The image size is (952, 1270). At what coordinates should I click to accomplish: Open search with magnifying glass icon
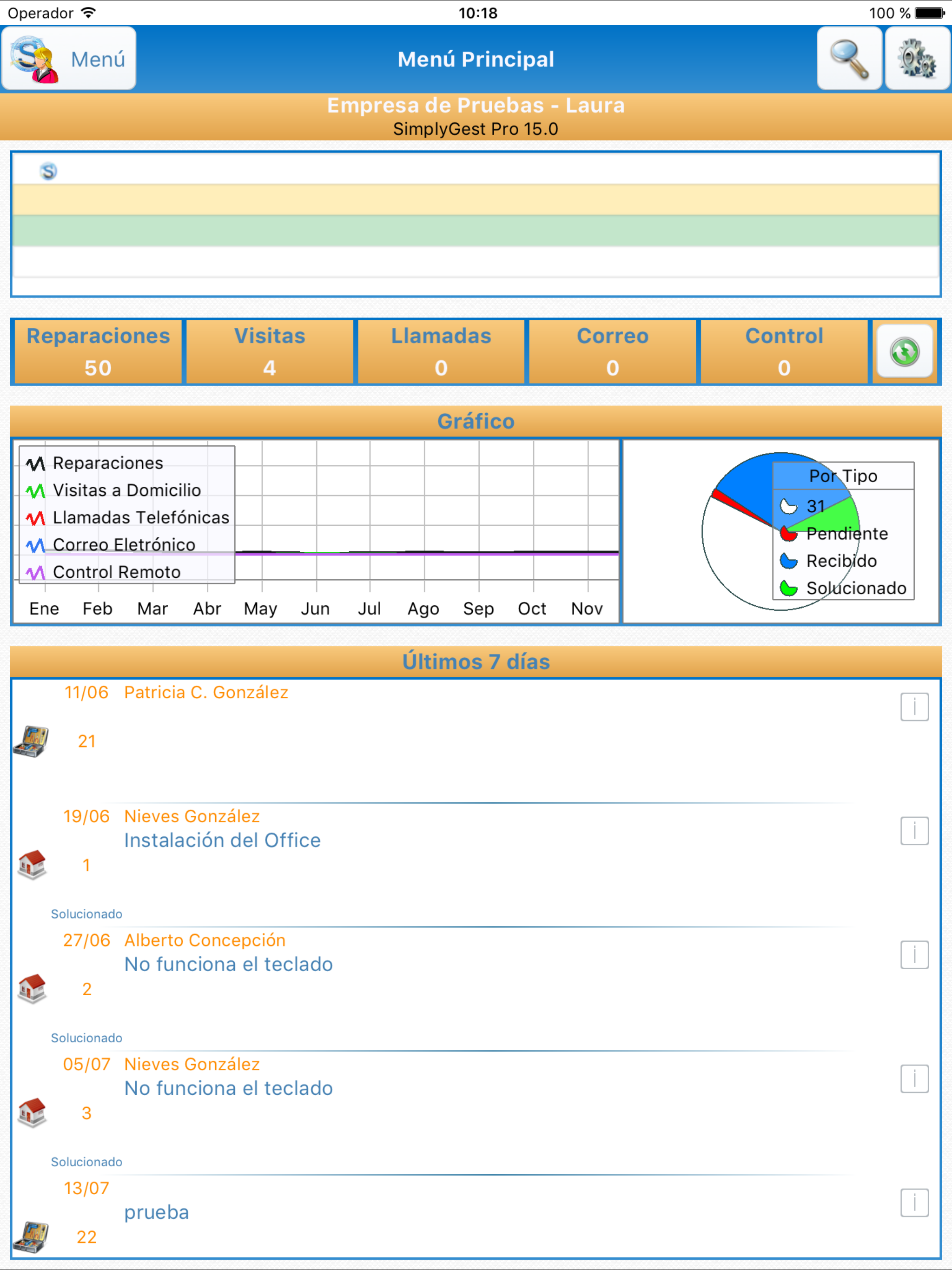tap(849, 59)
